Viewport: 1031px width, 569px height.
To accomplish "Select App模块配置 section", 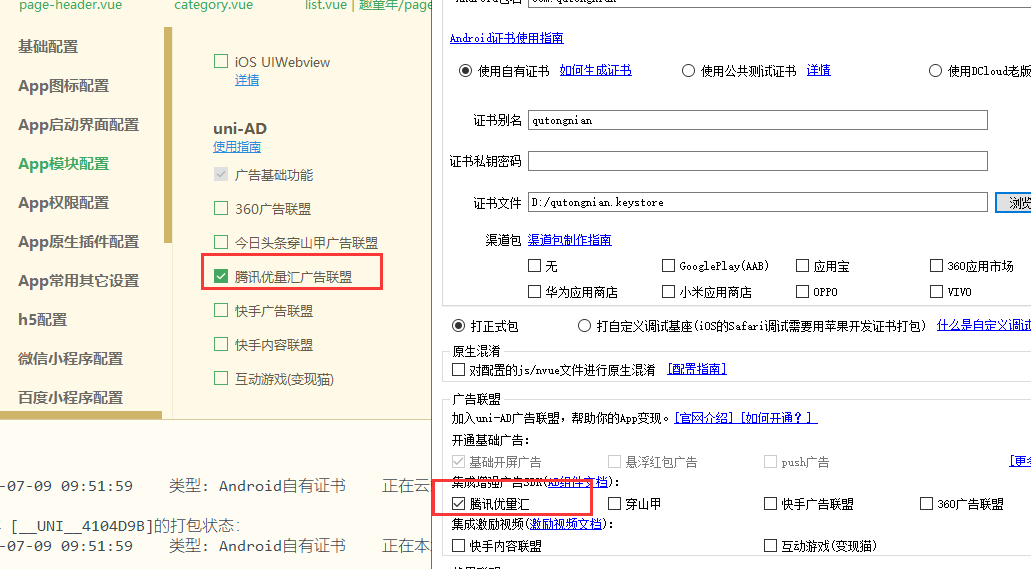I will point(63,164).
